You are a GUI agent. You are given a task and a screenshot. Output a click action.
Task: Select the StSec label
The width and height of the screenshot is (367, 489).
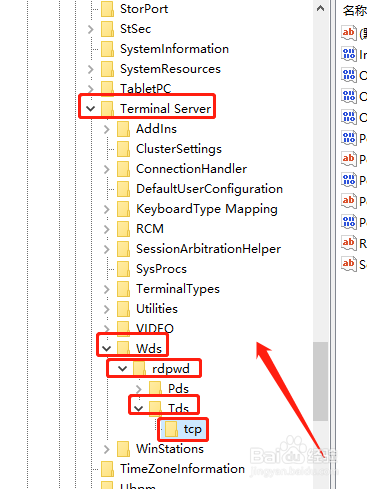(135, 29)
